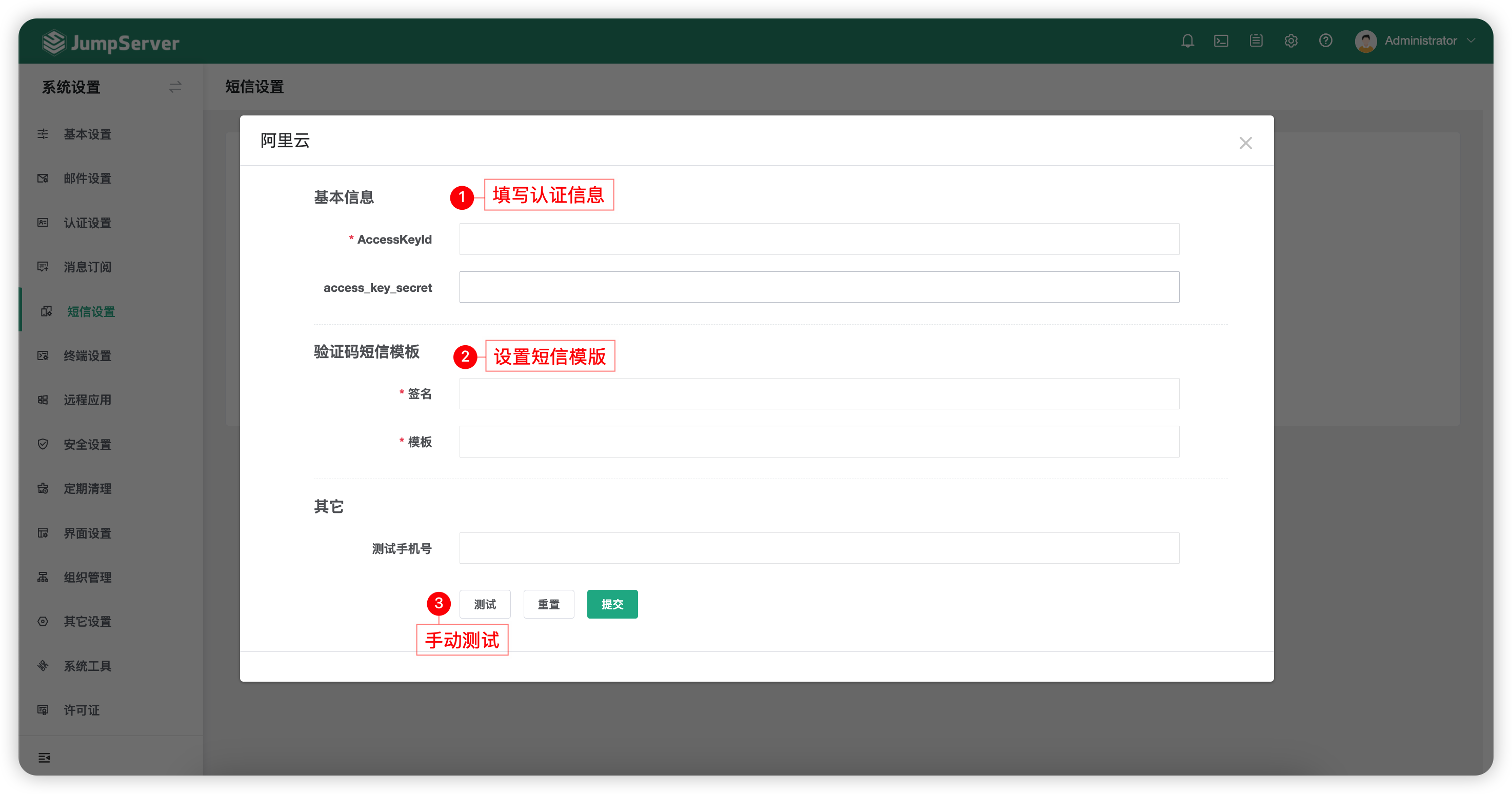
Task: Open the notification bell icon
Action: (1187, 41)
